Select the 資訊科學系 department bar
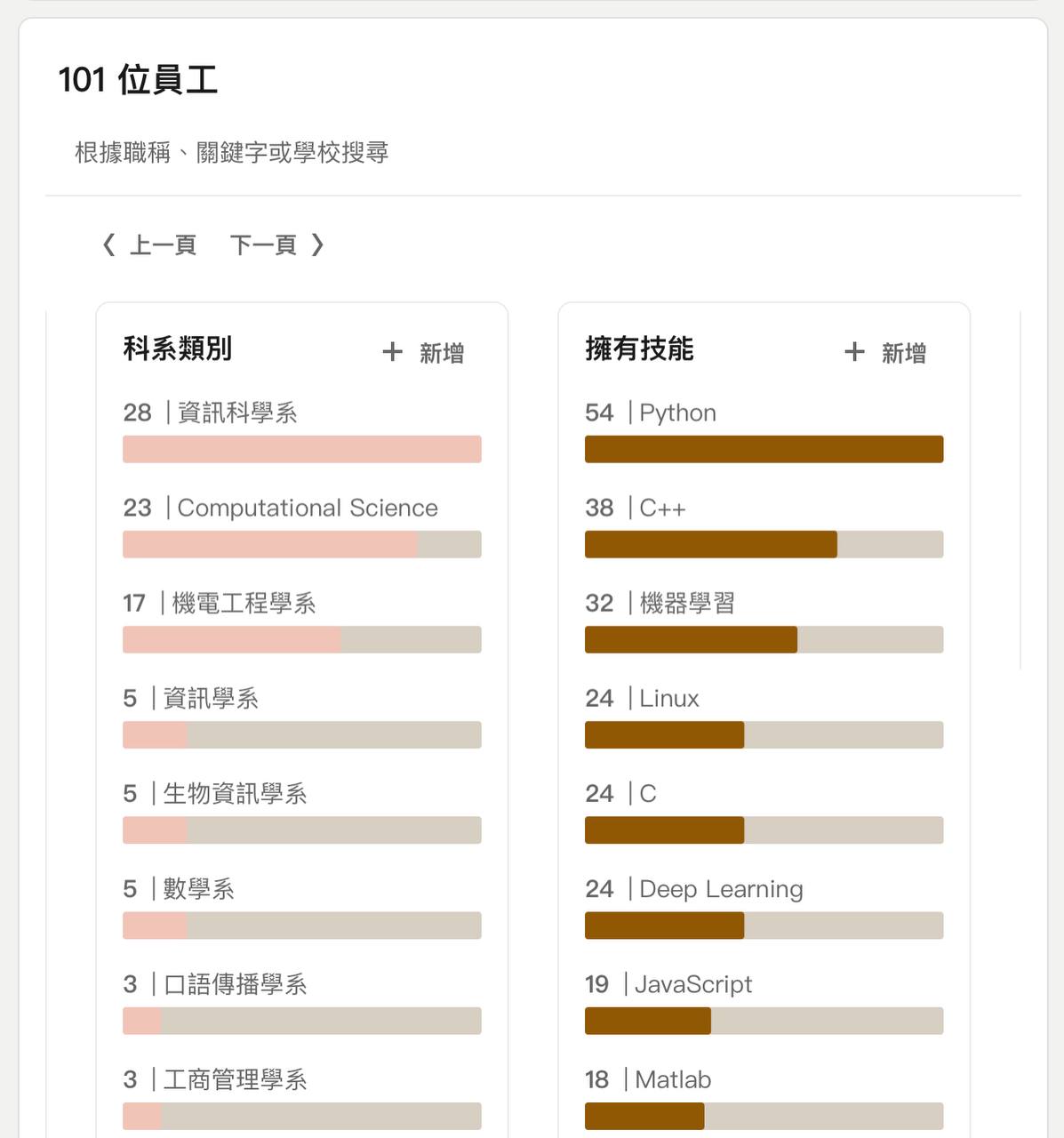The height and width of the screenshot is (1138, 1064). click(x=302, y=449)
